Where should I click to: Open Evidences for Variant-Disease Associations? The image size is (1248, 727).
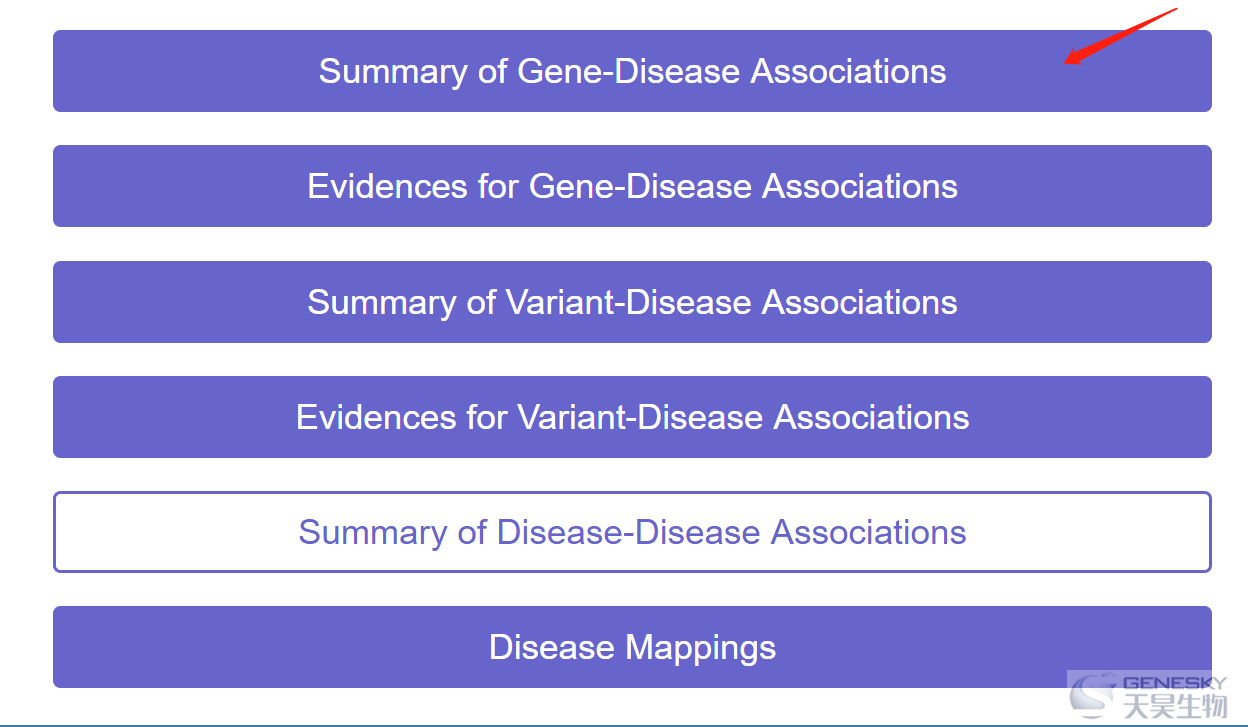(x=632, y=417)
